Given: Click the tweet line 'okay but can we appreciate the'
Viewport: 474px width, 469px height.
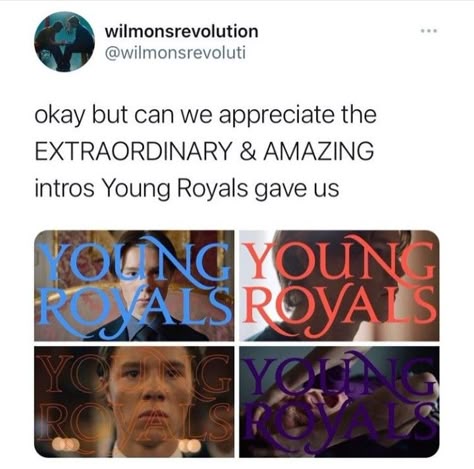Looking at the screenshot, I should (x=206, y=115).
